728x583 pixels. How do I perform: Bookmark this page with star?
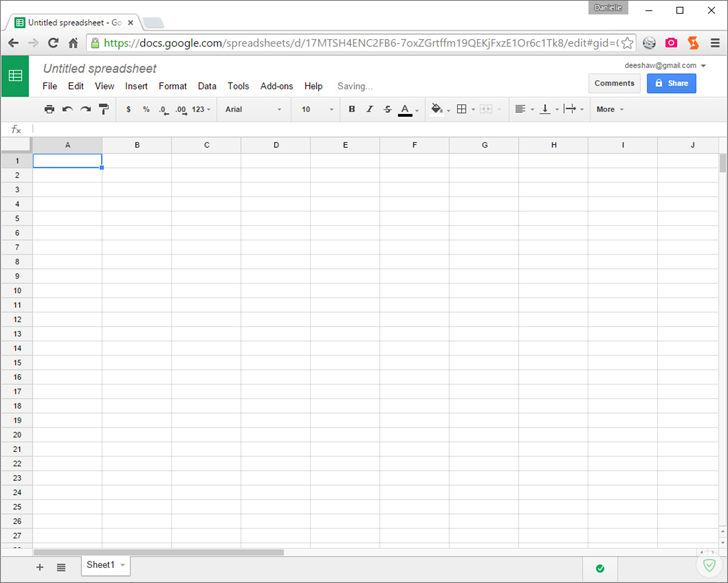(627, 43)
